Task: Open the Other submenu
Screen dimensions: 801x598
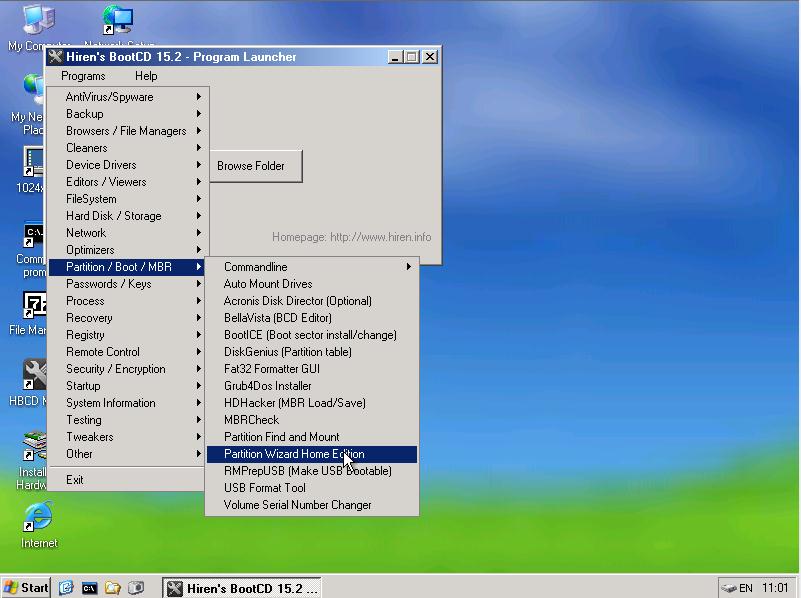Action: [x=126, y=454]
